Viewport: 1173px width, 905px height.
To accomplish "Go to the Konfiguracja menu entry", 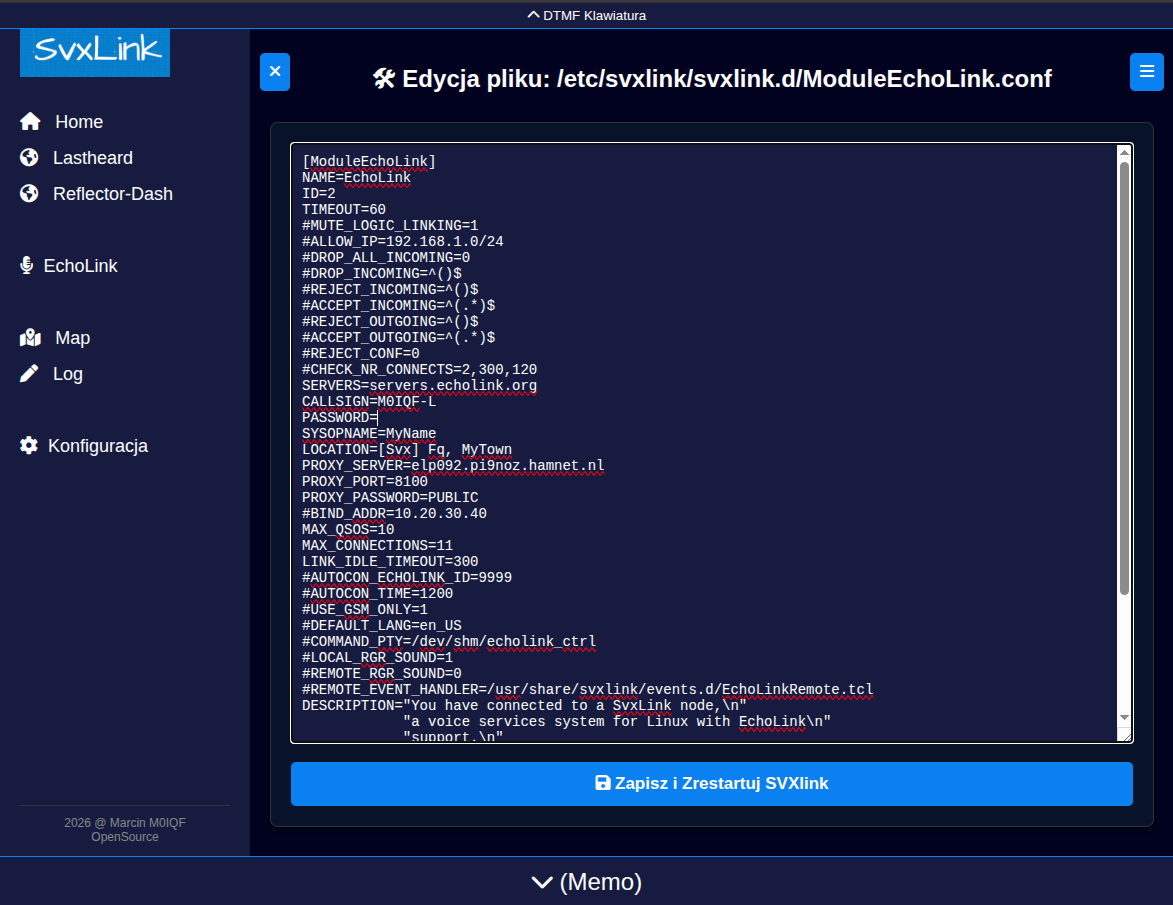I will coord(98,446).
